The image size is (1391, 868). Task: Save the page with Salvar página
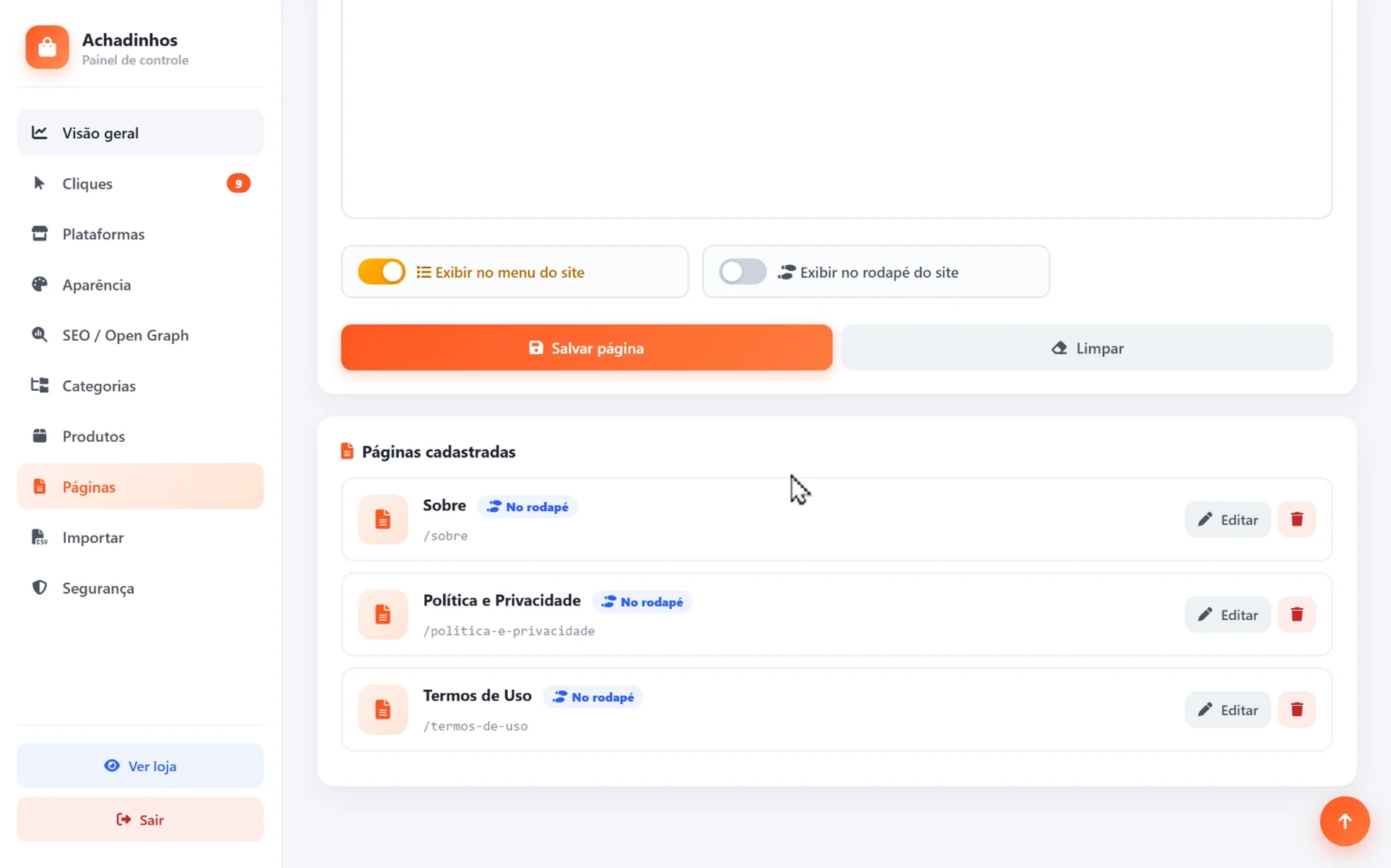click(x=586, y=348)
